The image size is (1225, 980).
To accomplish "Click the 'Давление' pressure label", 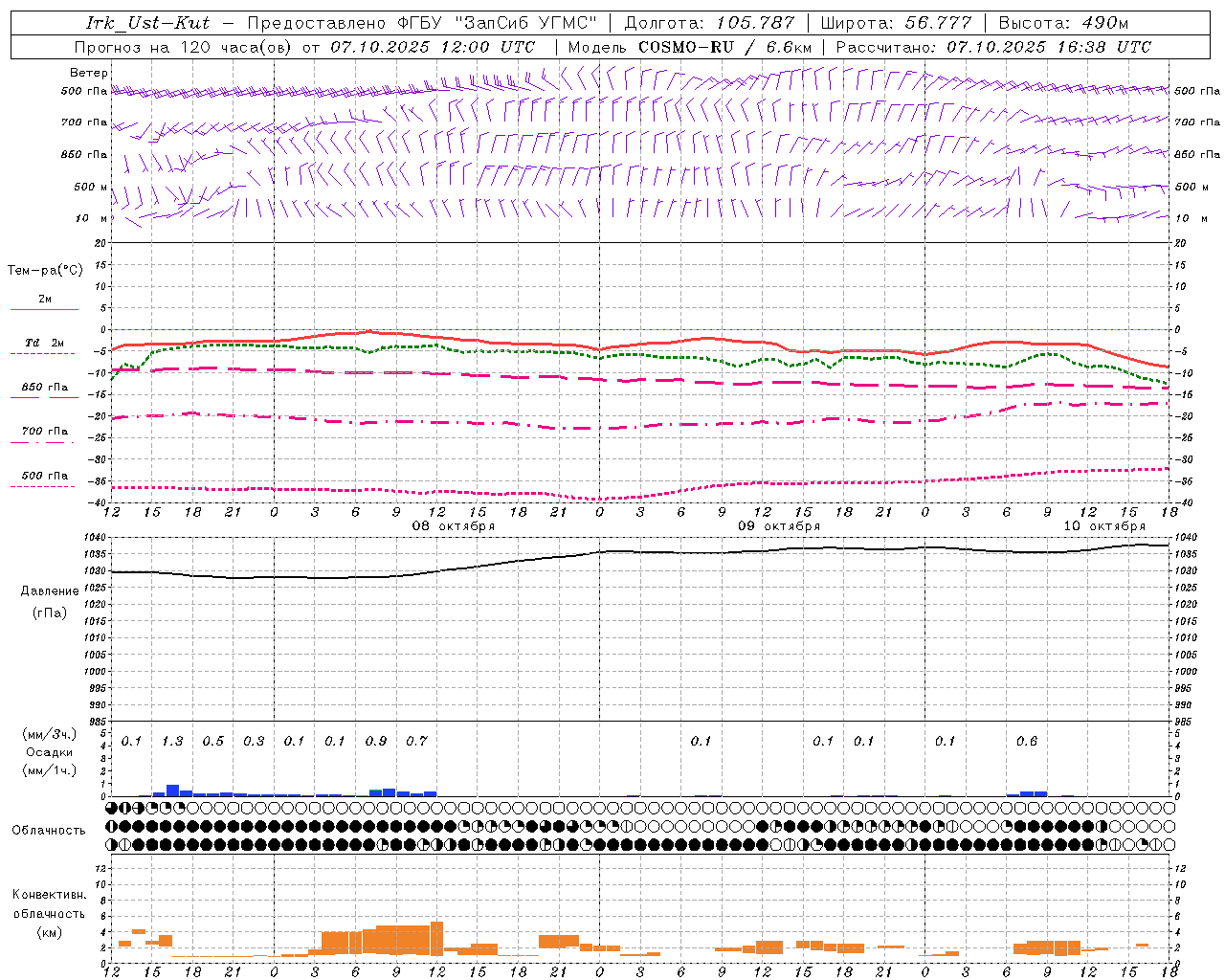I will (50, 591).
